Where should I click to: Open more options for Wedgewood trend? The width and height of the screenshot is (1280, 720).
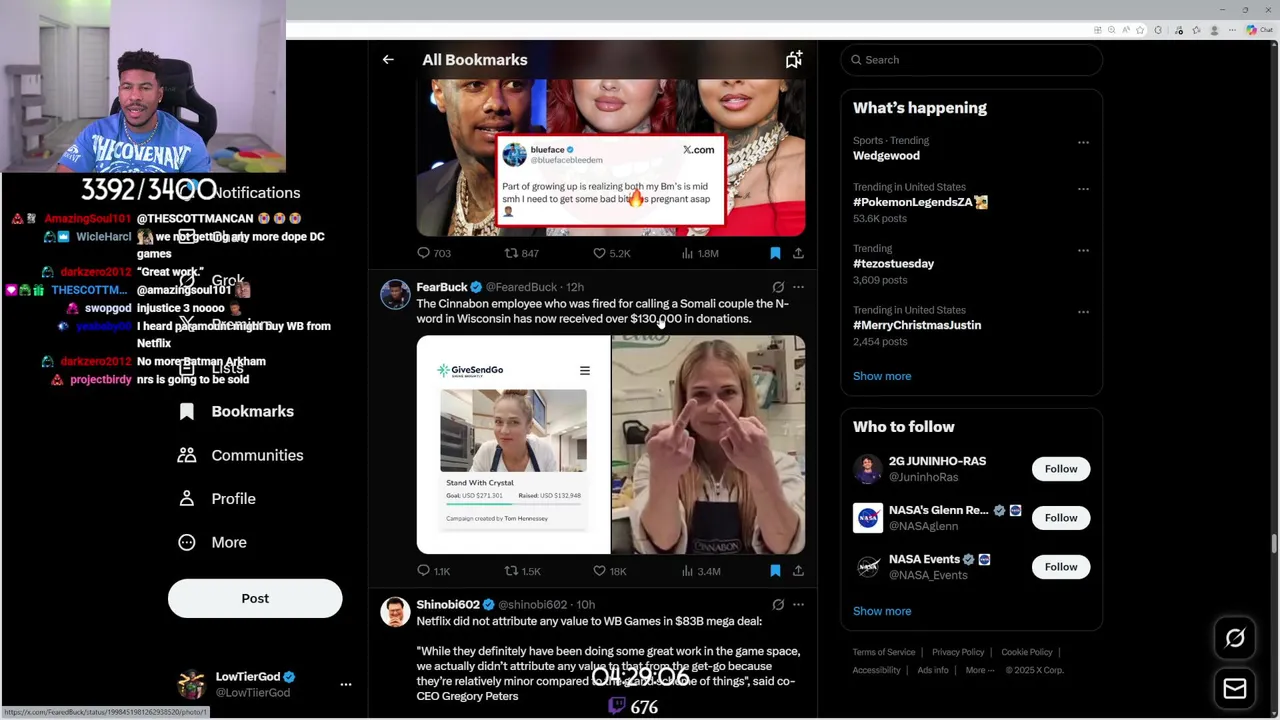pyautogui.click(x=1083, y=142)
